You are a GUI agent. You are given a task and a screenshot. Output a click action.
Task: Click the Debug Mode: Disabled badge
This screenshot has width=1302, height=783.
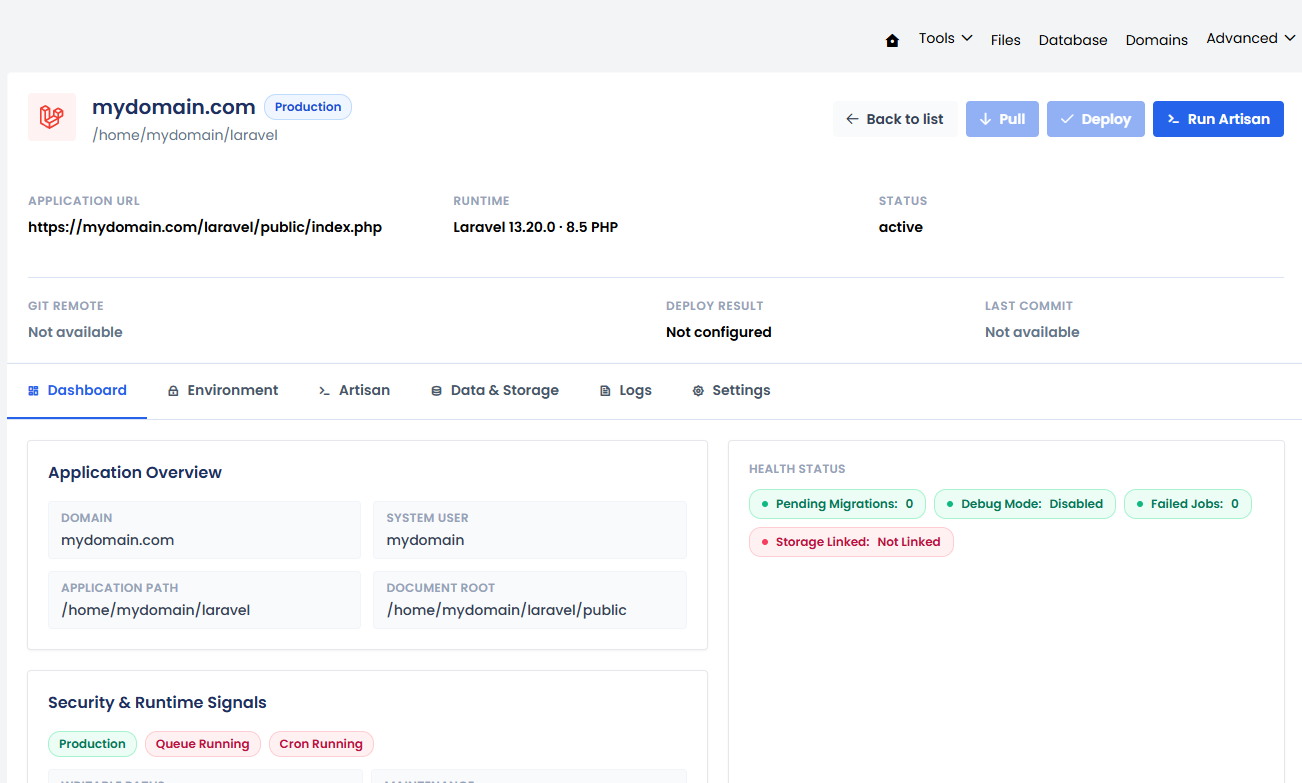click(x=1025, y=504)
